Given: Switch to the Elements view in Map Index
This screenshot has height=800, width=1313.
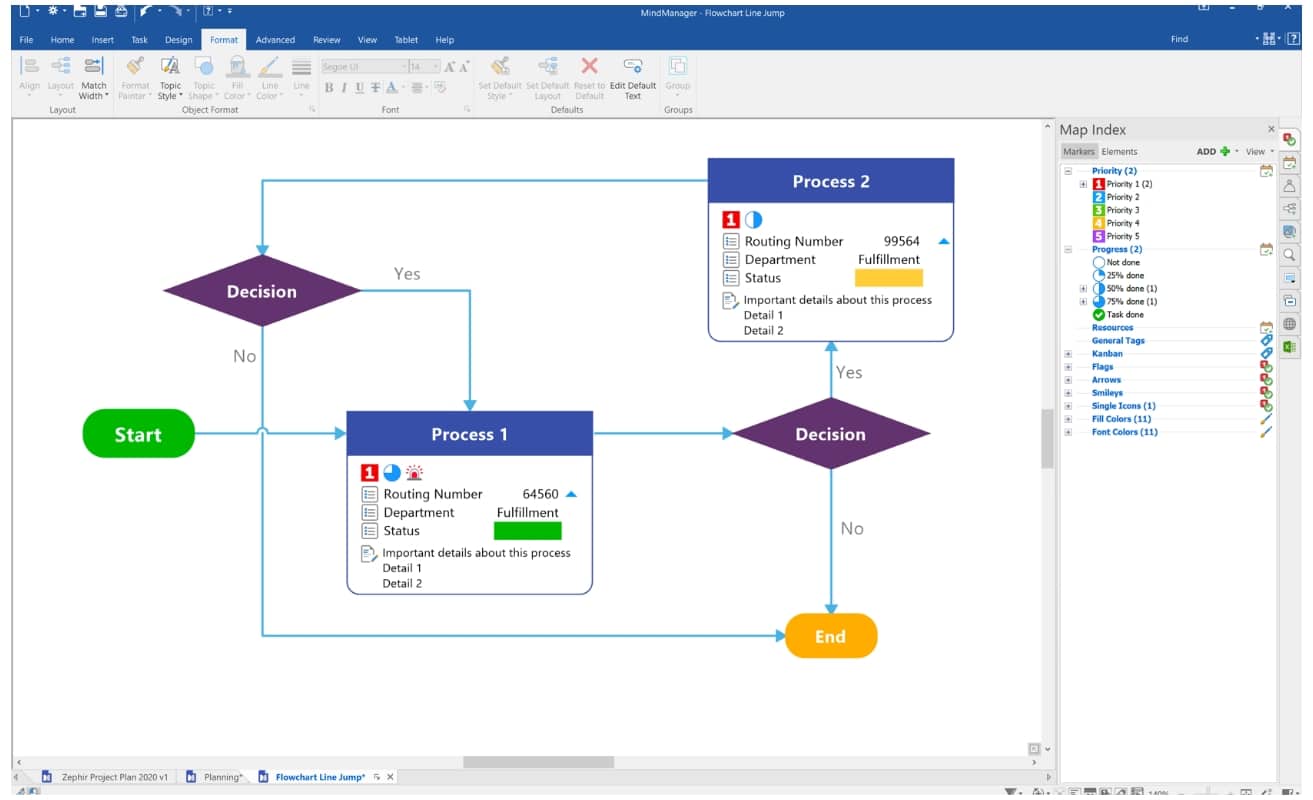Looking at the screenshot, I should coord(1119,152).
